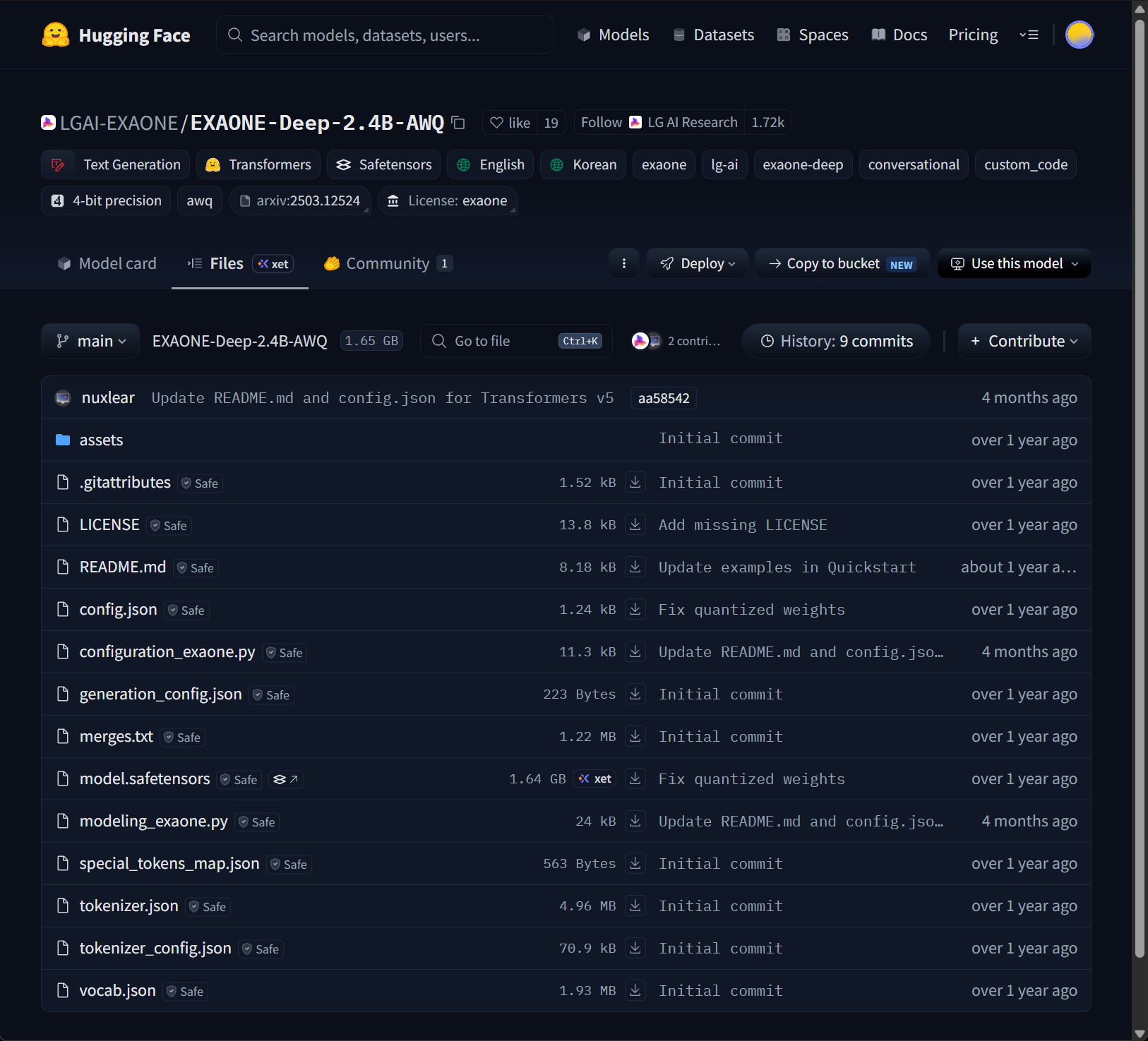The height and width of the screenshot is (1041, 1148).
Task: Click the xet badge on model.safetensors
Action: [x=595, y=778]
